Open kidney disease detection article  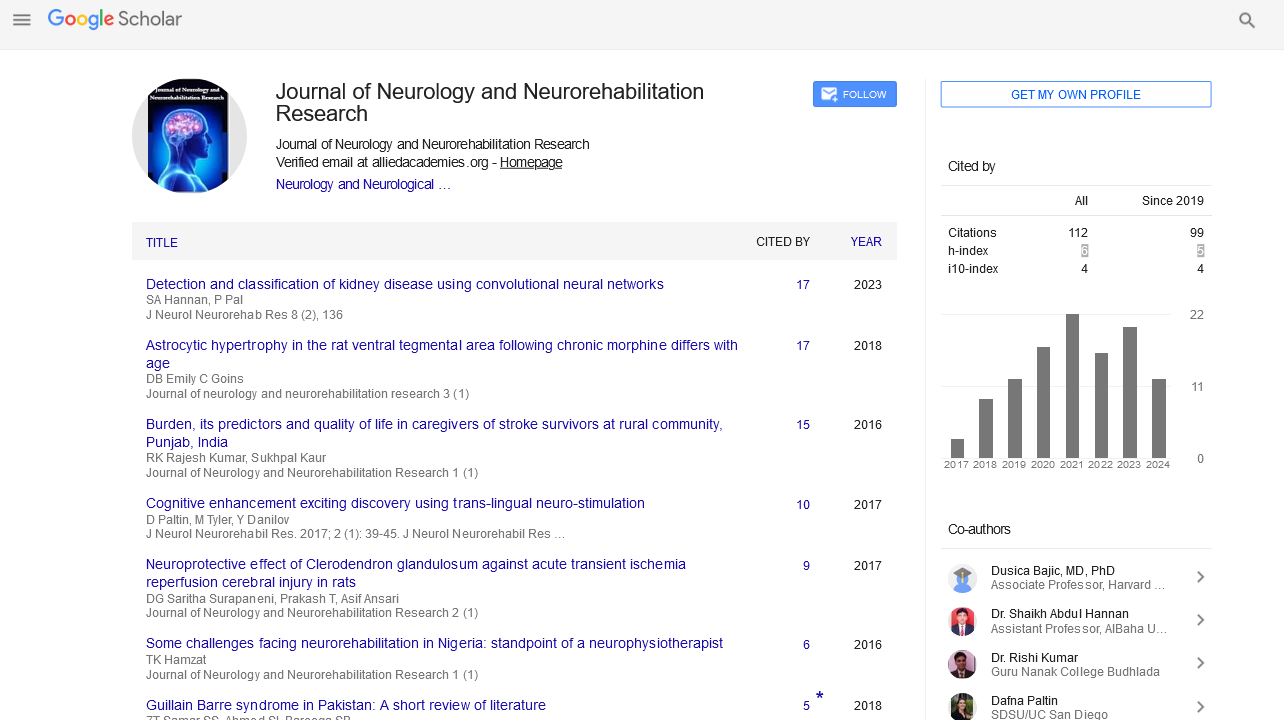(404, 284)
